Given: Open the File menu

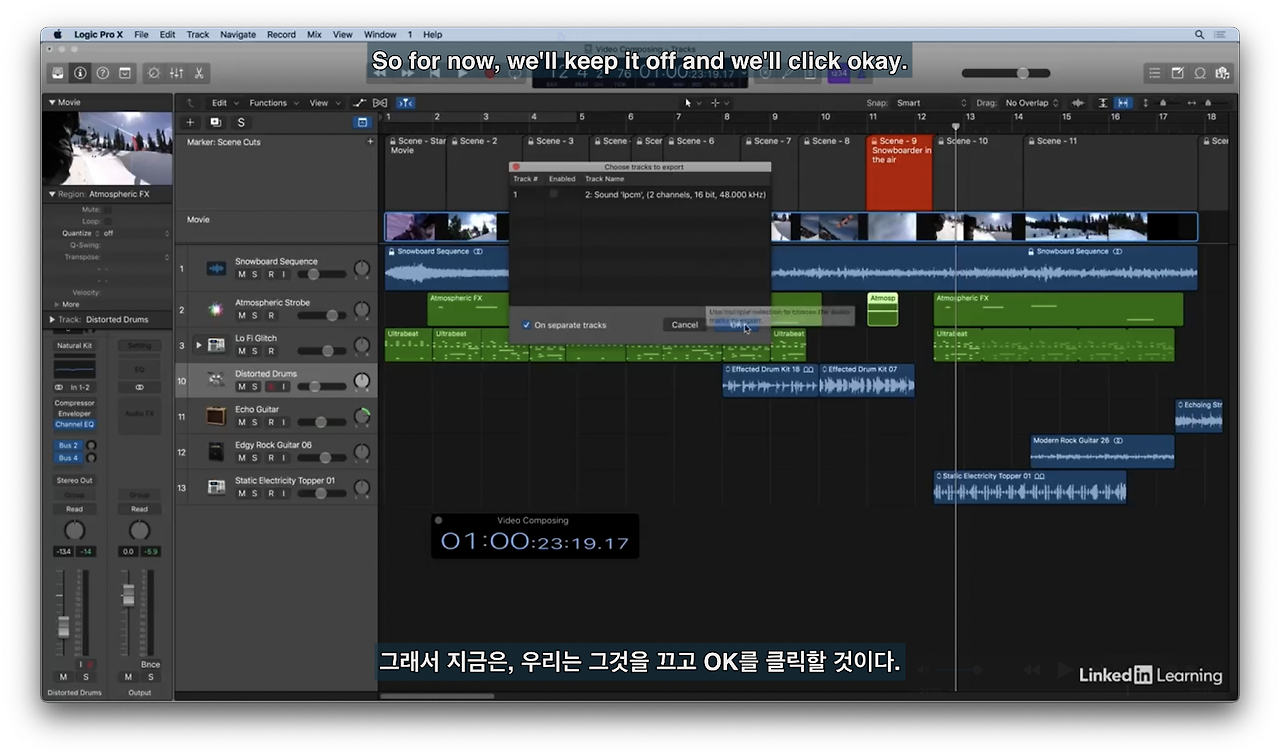Looking at the screenshot, I should coord(141,34).
